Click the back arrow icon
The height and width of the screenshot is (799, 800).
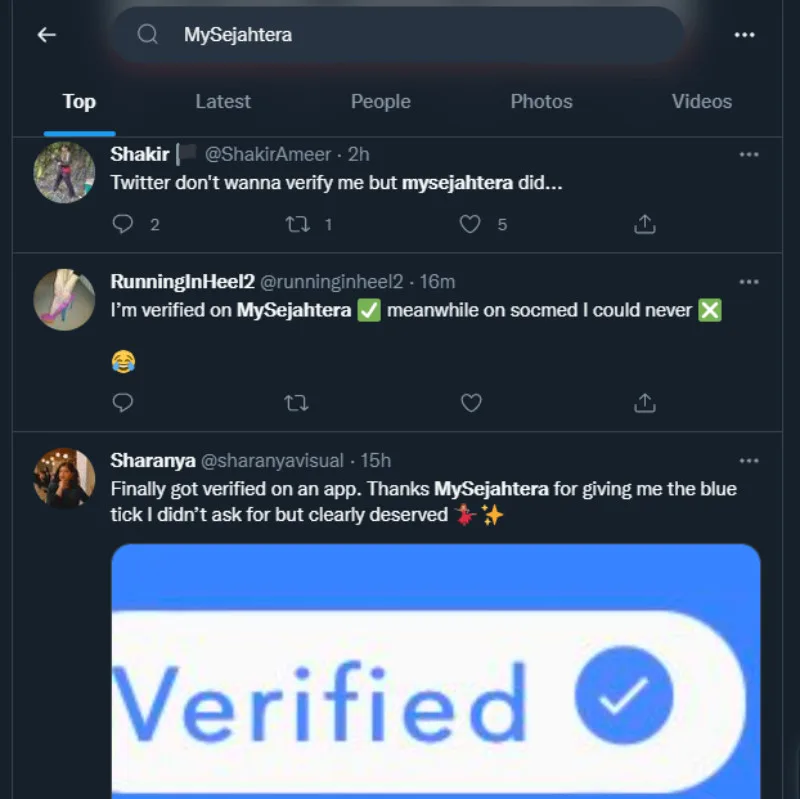[46, 35]
